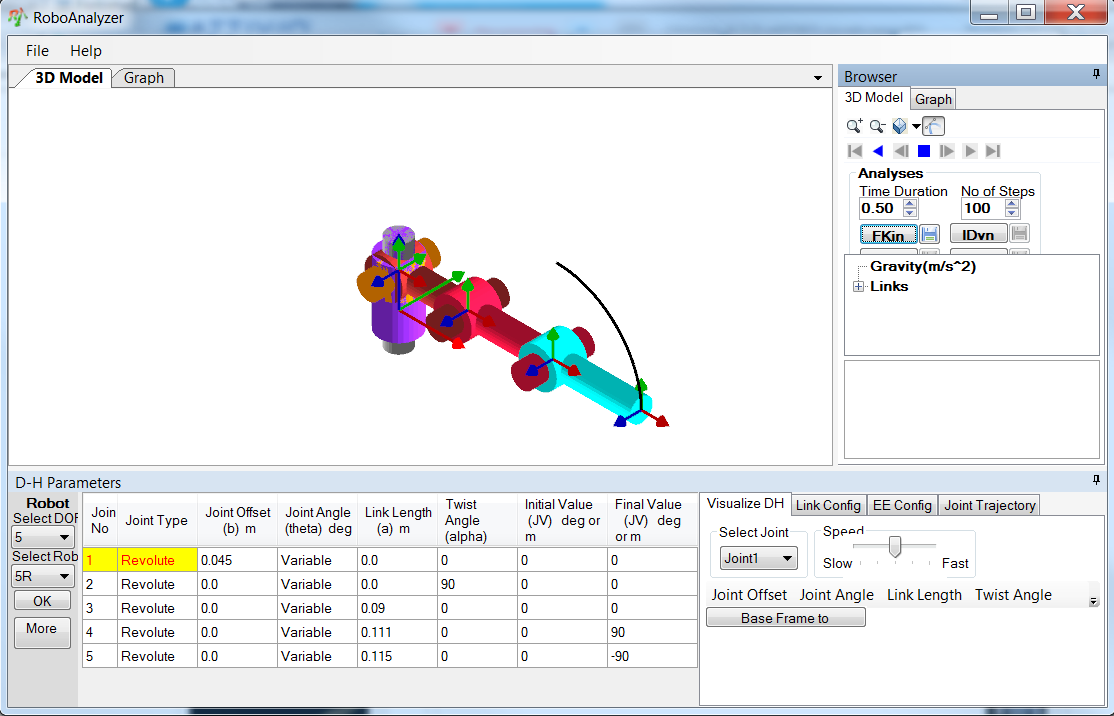The image size is (1114, 716).
Task: Play the animation in reverse
Action: (878, 151)
